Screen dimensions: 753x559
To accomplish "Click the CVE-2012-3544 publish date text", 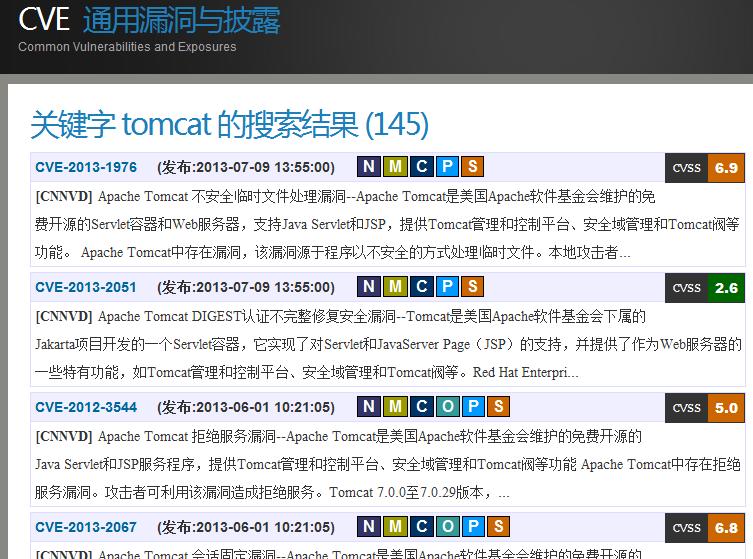I will 246,407.
